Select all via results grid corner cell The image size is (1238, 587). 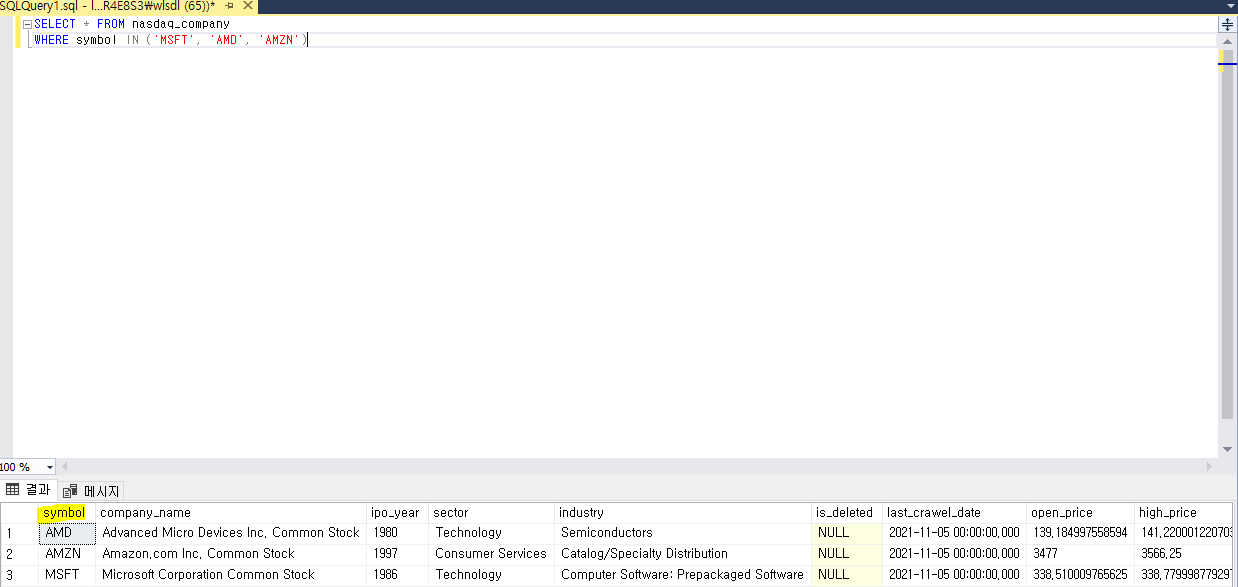click(x=19, y=512)
